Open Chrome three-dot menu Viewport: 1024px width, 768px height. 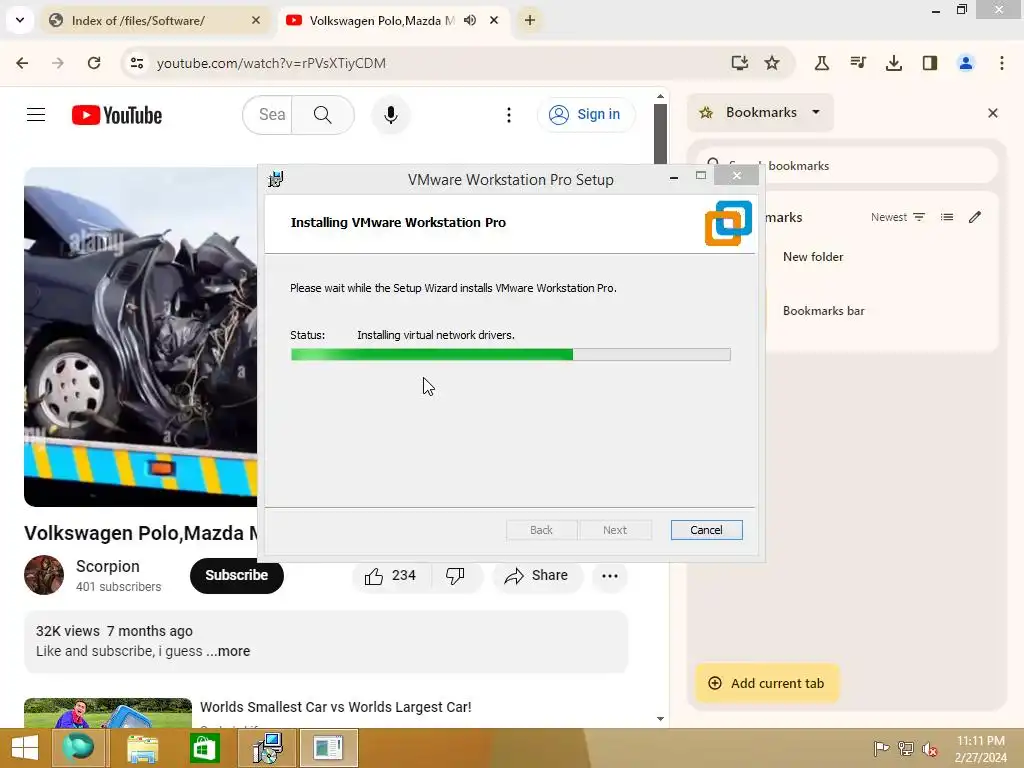[x=1001, y=63]
